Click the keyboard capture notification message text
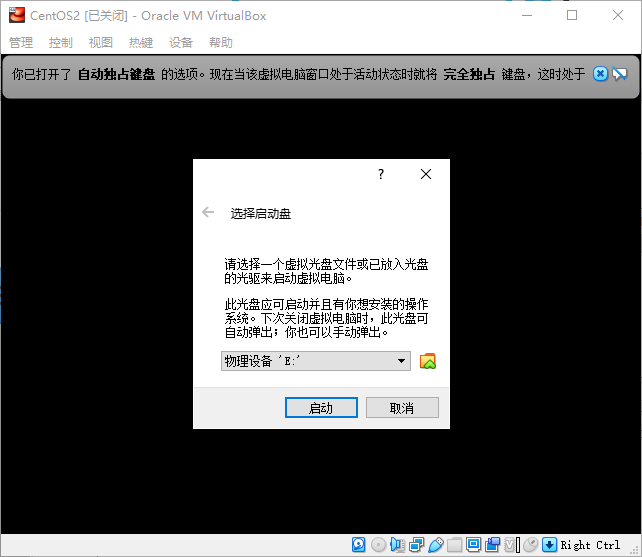Image resolution: width=642 pixels, height=557 pixels. pos(298,74)
